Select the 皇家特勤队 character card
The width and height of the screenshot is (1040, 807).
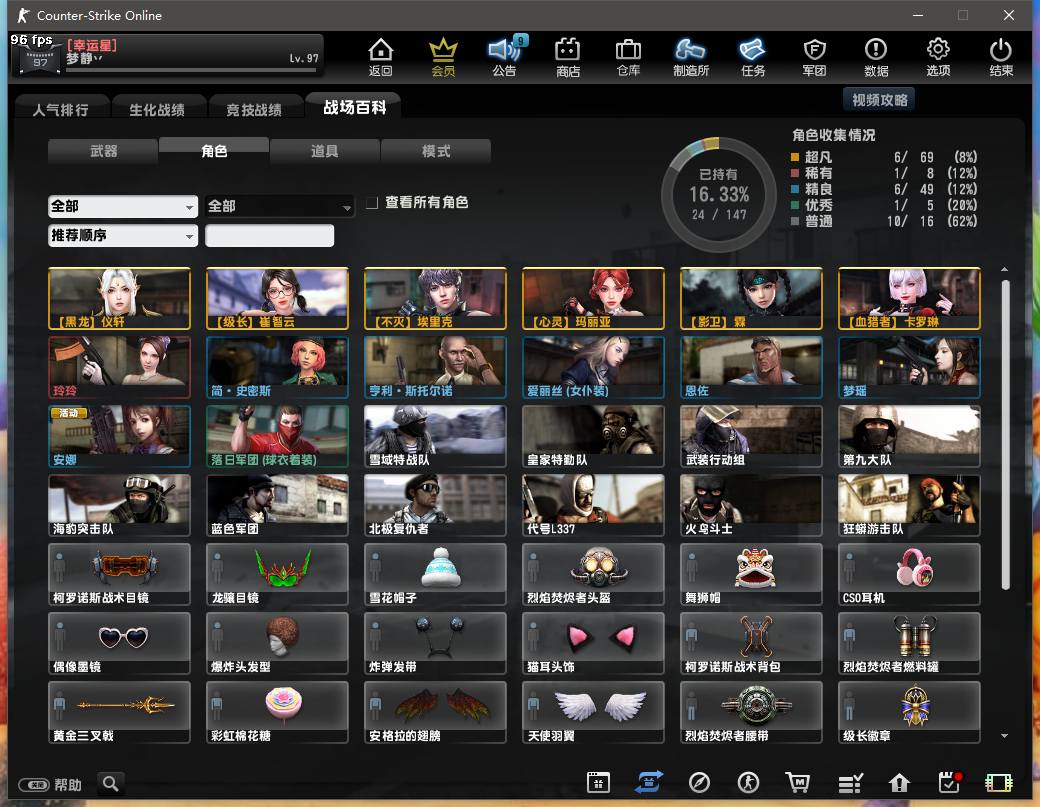click(x=593, y=436)
